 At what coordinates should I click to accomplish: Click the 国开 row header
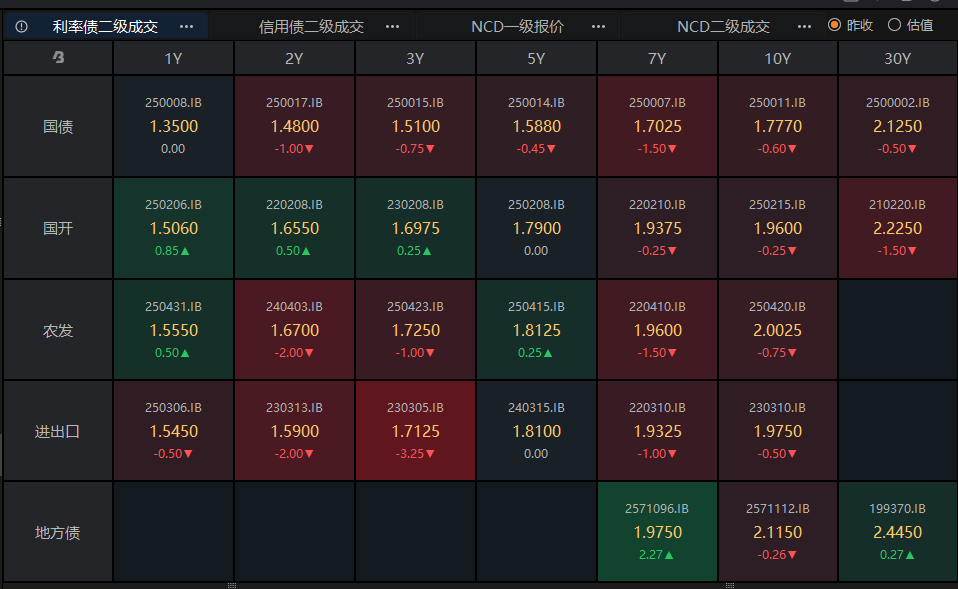pyautogui.click(x=58, y=228)
